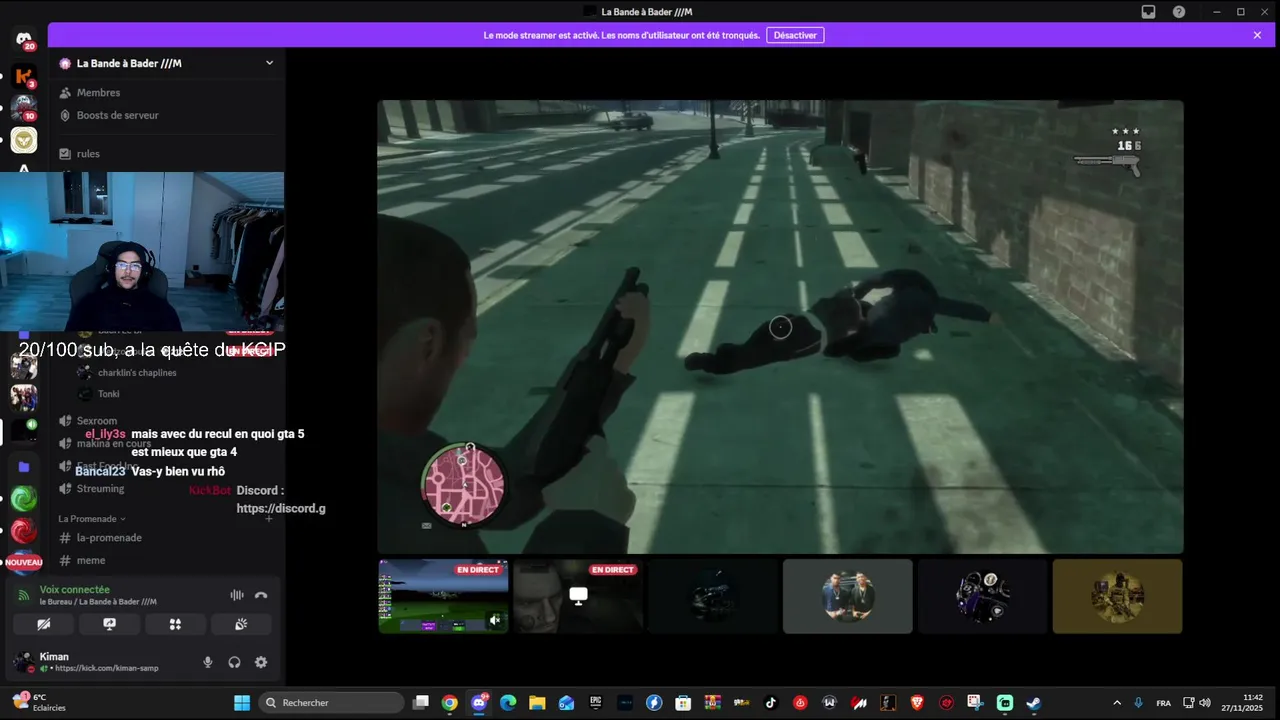The height and width of the screenshot is (720, 1280).
Task: Open TikTok from the taskbar
Action: tap(771, 703)
